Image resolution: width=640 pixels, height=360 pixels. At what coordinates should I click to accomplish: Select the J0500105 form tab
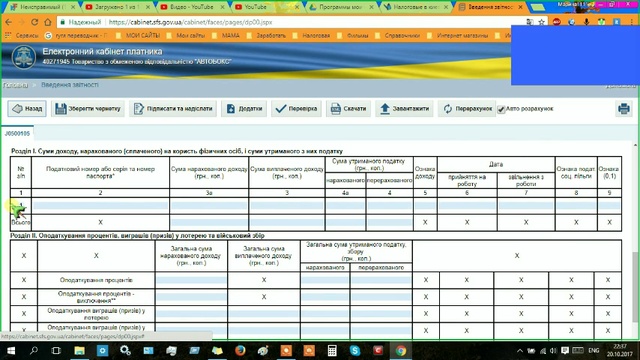pyautogui.click(x=17, y=133)
